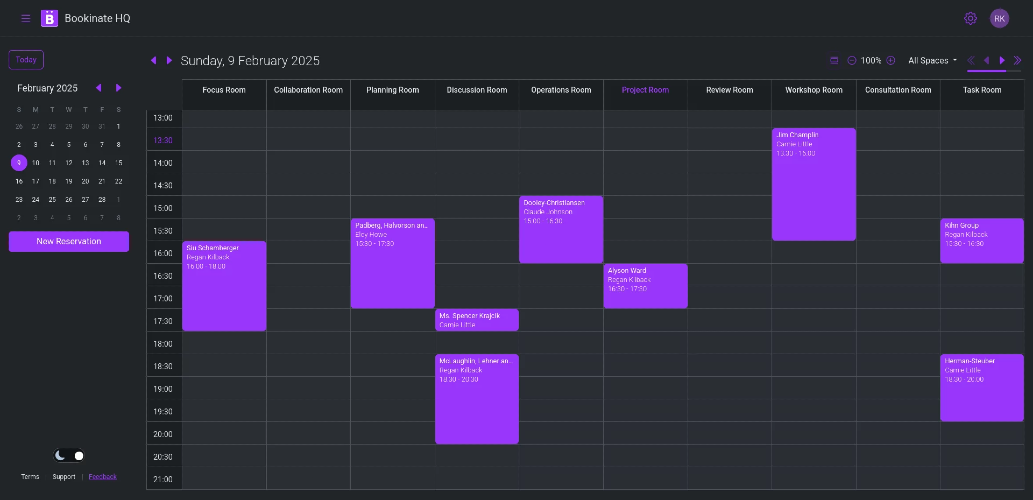1033x500 pixels.
Task: Show next month in mini calendar
Action: pyautogui.click(x=119, y=88)
